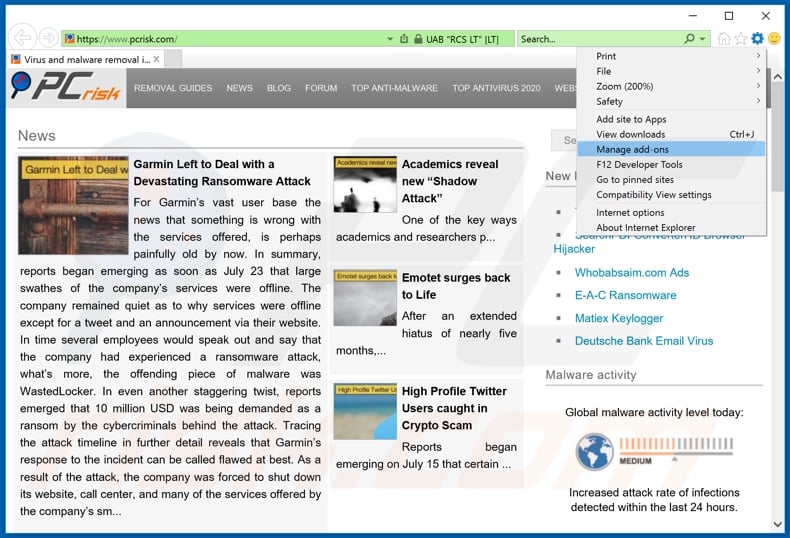The width and height of the screenshot is (790, 538).
Task: Open the Home page icon
Action: (x=723, y=39)
